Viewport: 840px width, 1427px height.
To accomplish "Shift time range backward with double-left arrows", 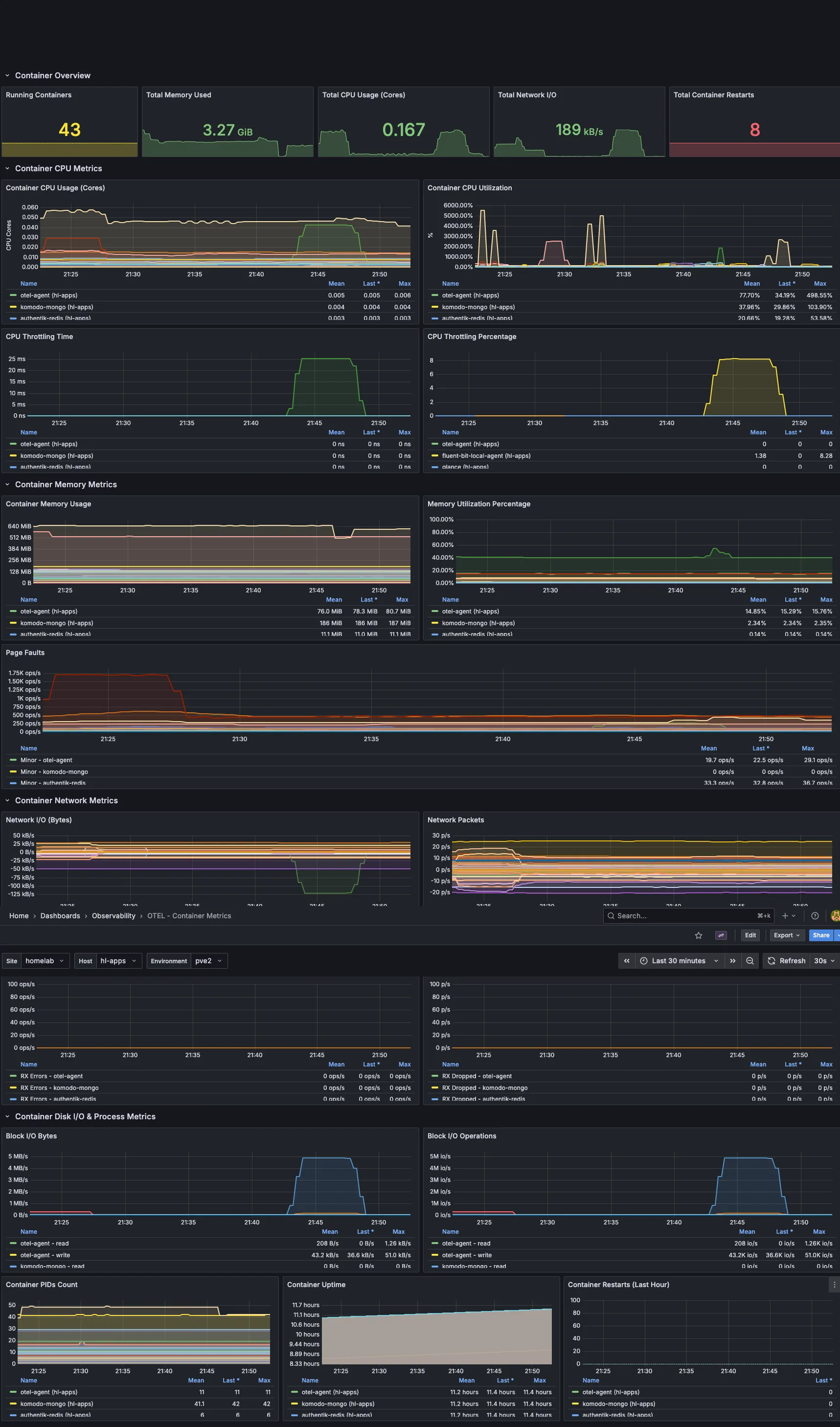I will (x=627, y=961).
